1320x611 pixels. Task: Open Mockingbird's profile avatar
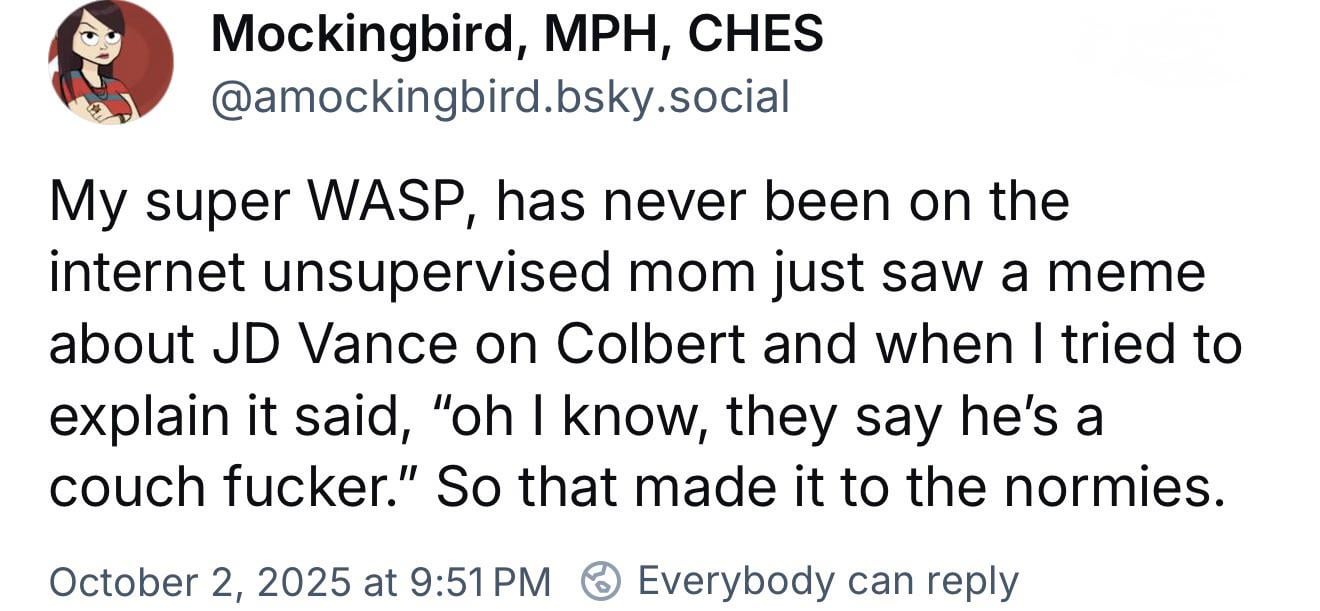(110, 63)
